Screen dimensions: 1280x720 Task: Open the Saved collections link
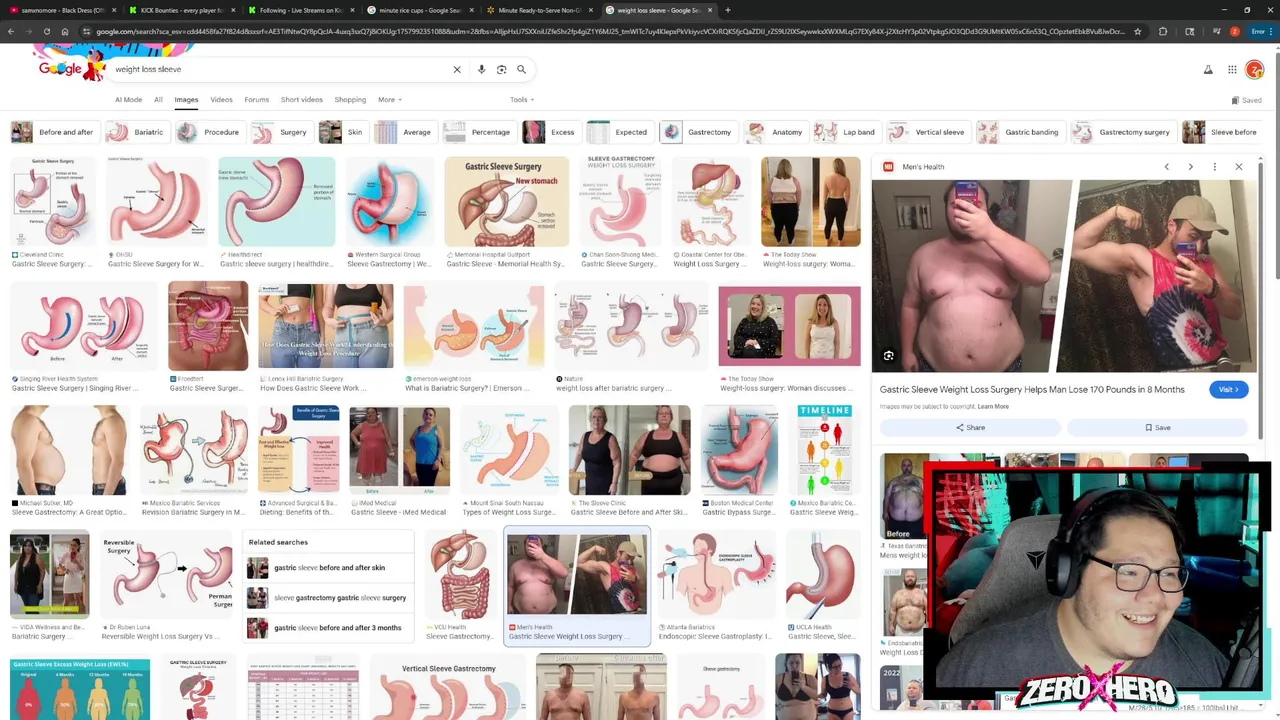tap(1246, 100)
